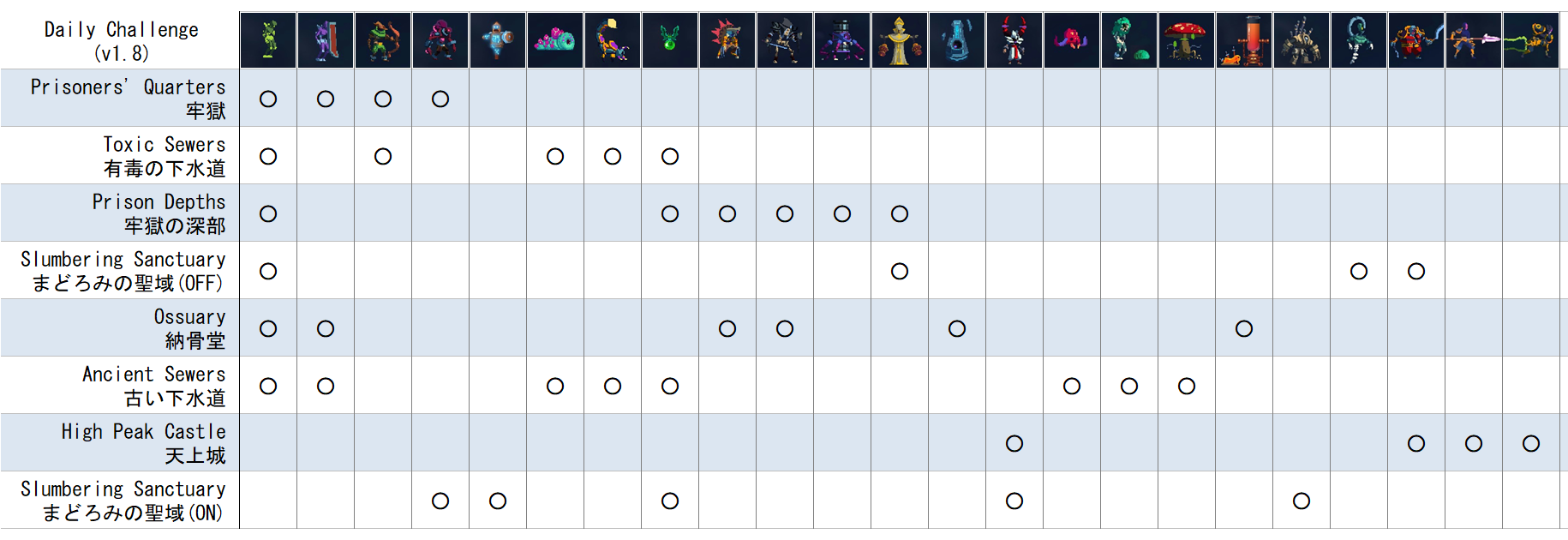Select the small green flying bat icon
The width and height of the screenshot is (1568, 540).
[x=670, y=40]
